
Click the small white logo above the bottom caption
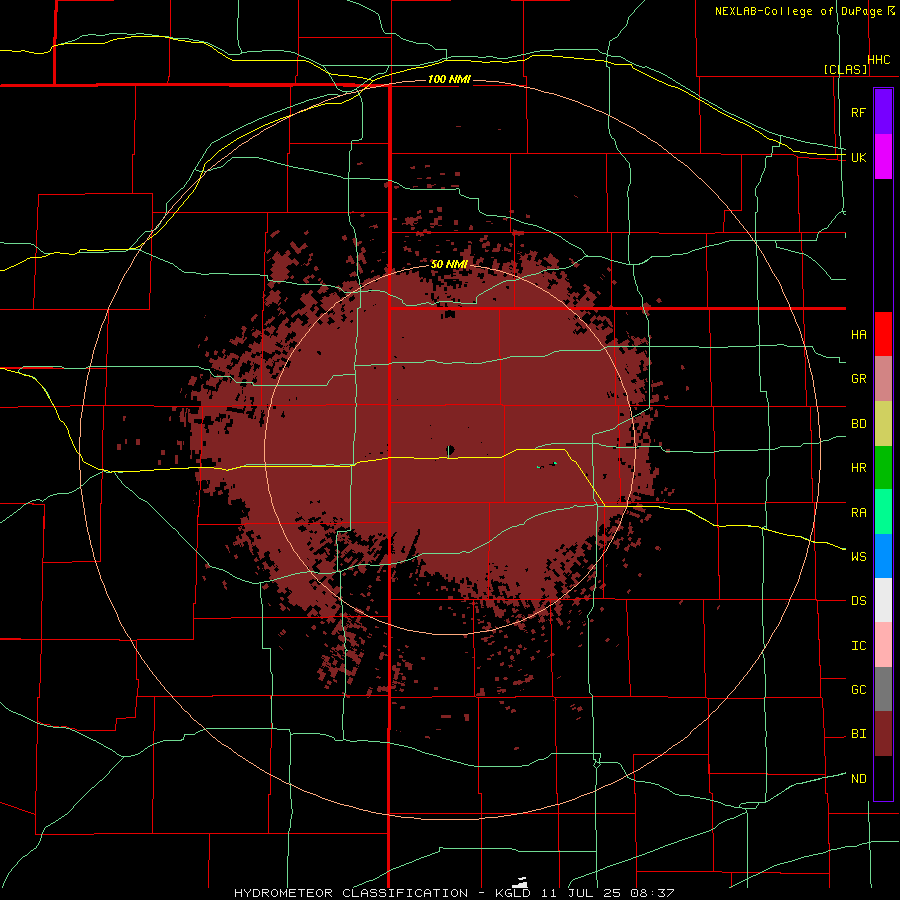[x=520, y=883]
